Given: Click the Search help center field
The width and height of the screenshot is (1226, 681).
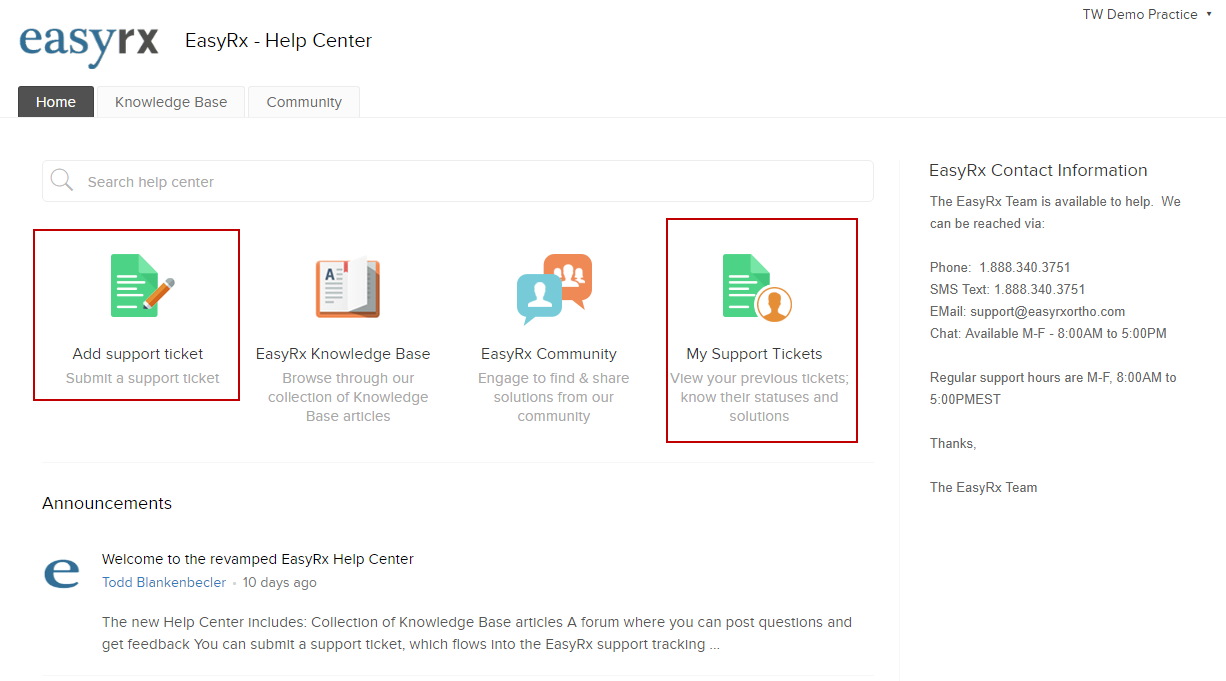Looking at the screenshot, I should [x=458, y=181].
